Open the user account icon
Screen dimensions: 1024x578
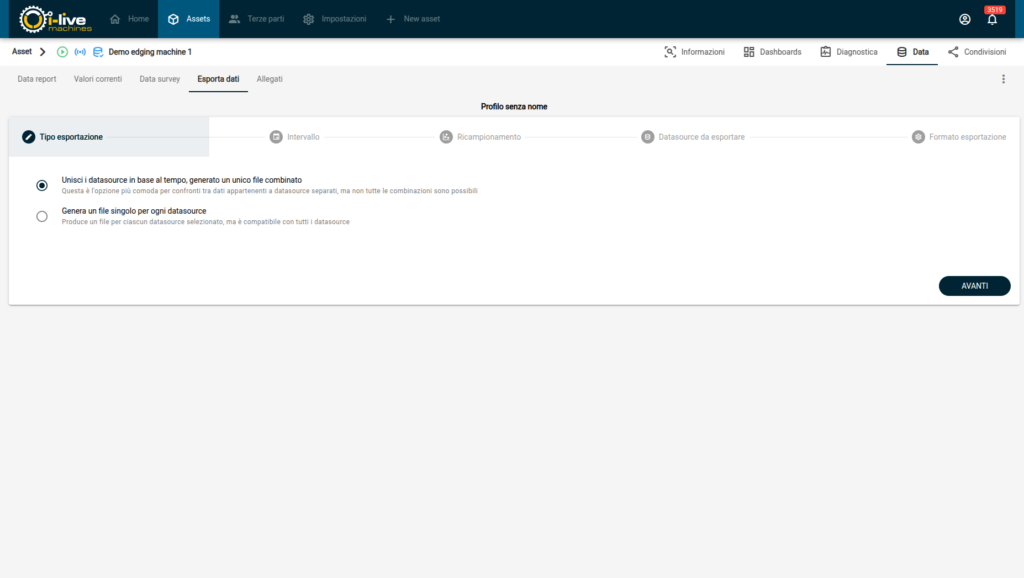[x=964, y=19]
